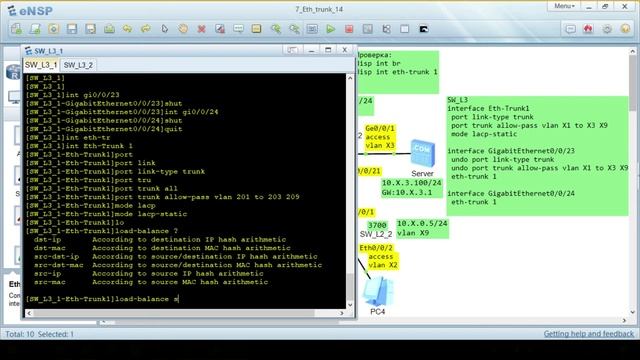Viewport: 640px width, 360px height.
Task: Click the Save As toolbar icon
Action: (x=91, y=29)
